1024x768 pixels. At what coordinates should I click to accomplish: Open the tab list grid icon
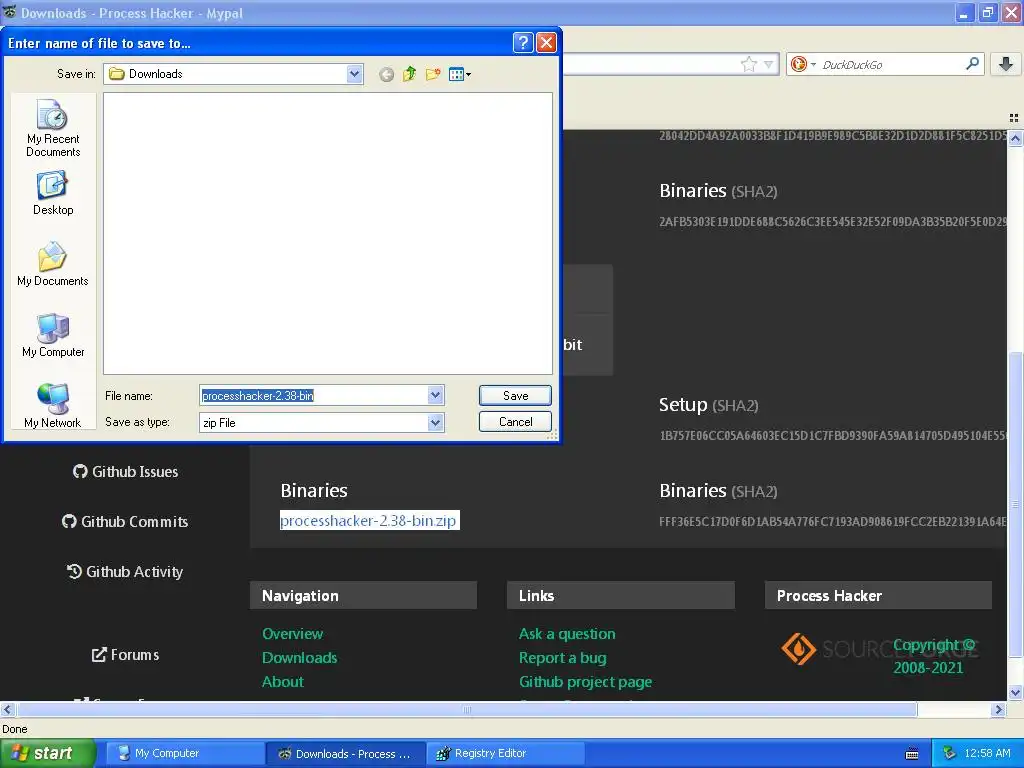point(1014,118)
